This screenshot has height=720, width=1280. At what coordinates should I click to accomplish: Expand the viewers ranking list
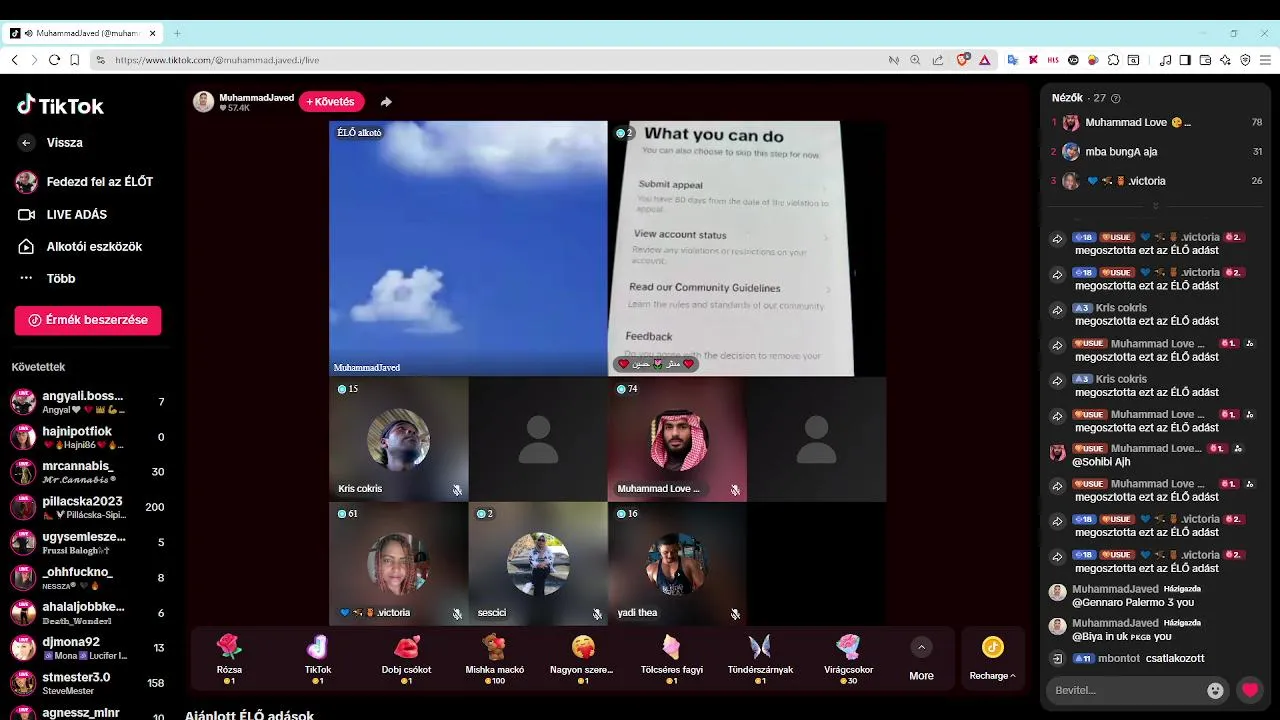point(1156,206)
